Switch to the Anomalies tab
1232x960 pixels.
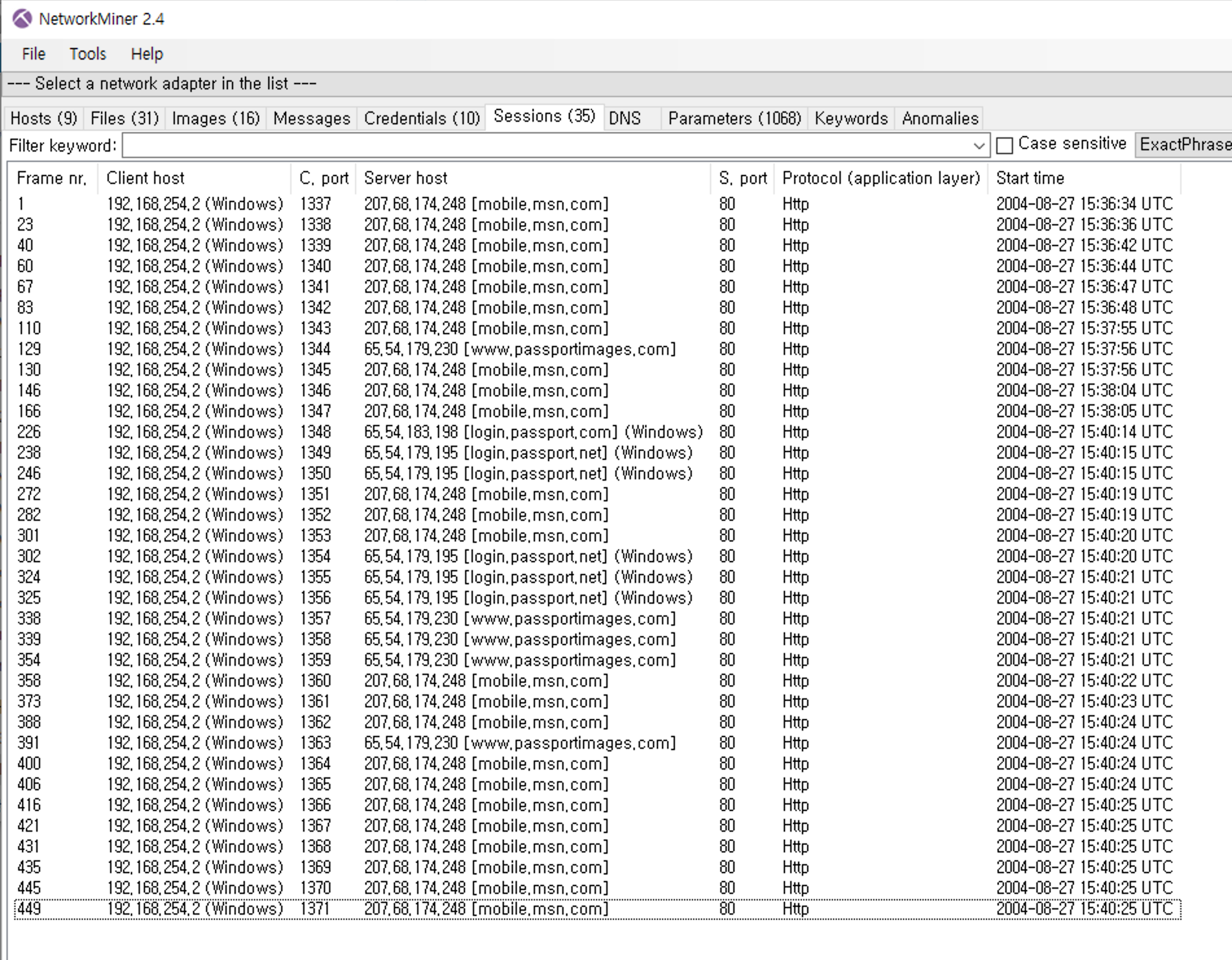[940, 119]
